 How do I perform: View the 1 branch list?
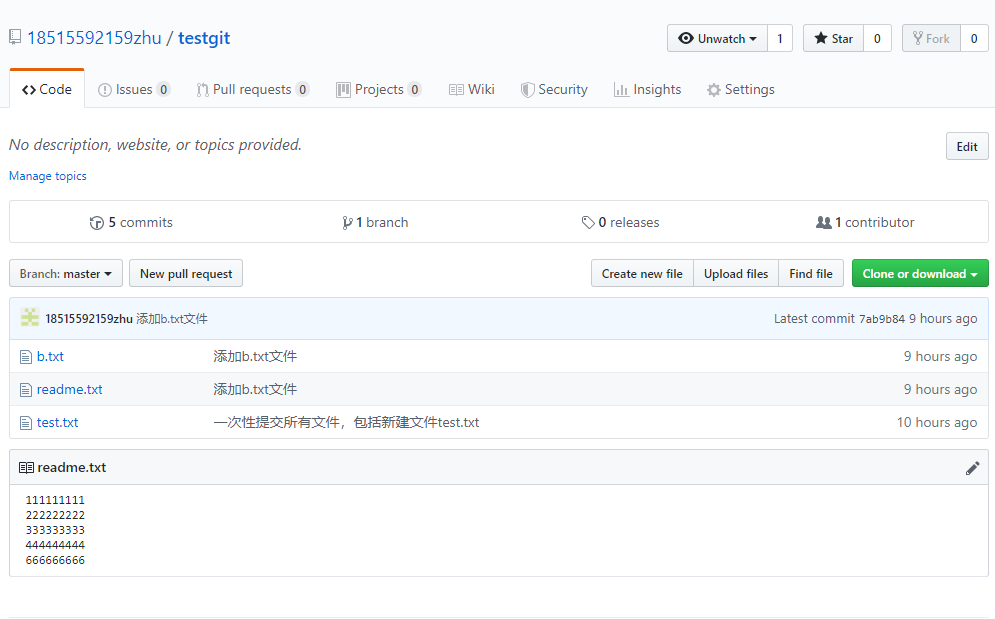tap(375, 222)
